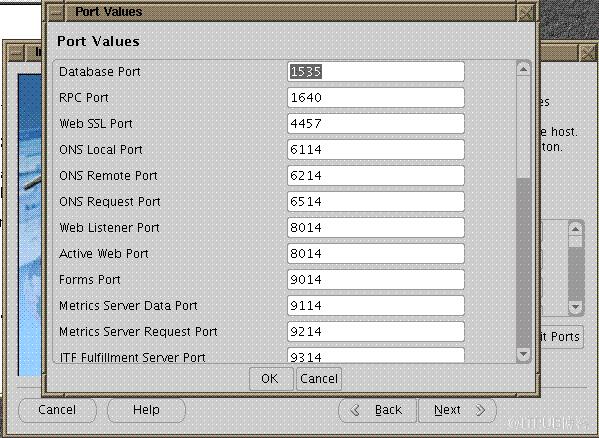The image size is (599, 438).
Task: Click the Forms Port input box
Action: [x=376, y=280]
